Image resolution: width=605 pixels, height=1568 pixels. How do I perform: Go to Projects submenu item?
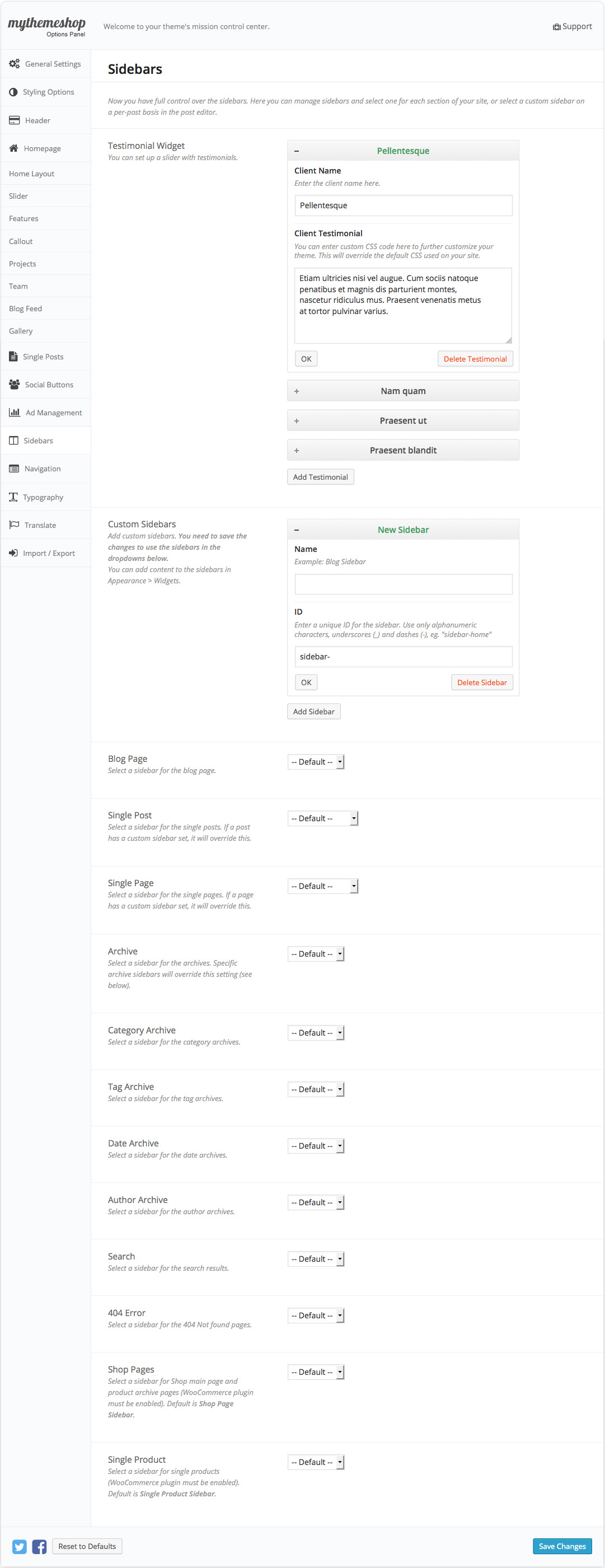(46, 264)
